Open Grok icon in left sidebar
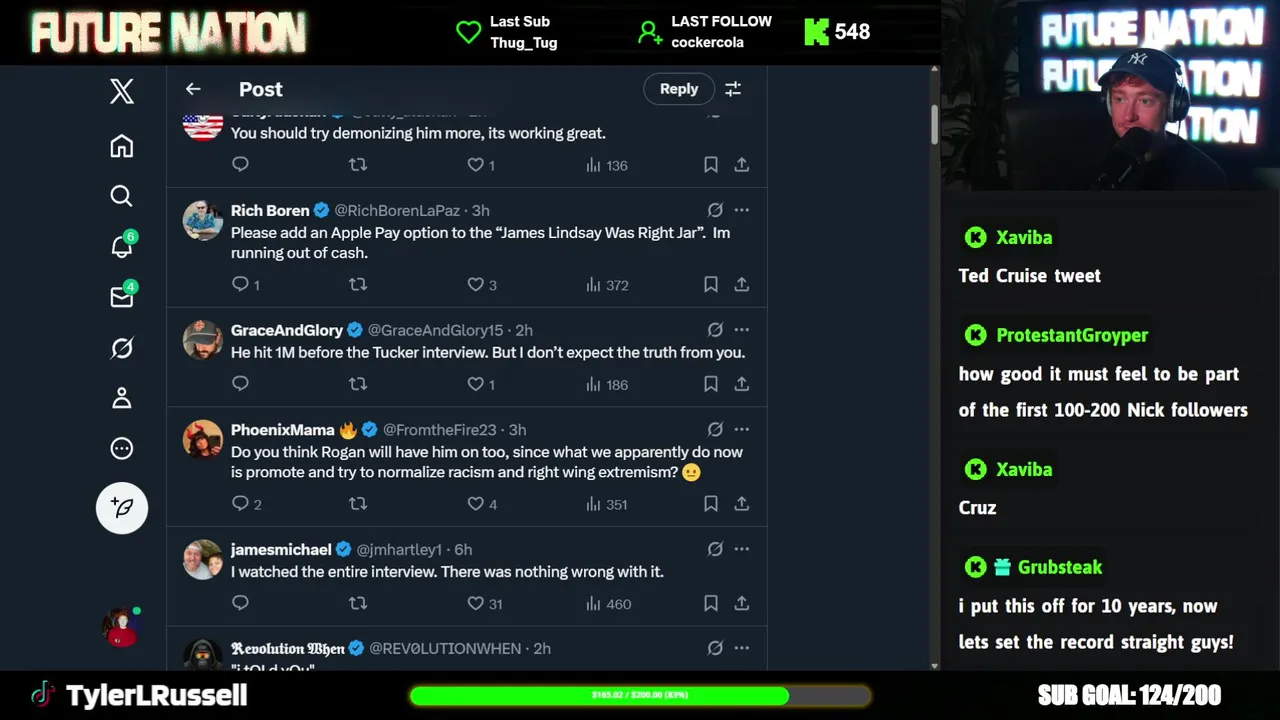Viewport: 1280px width, 720px height. pyautogui.click(x=122, y=348)
